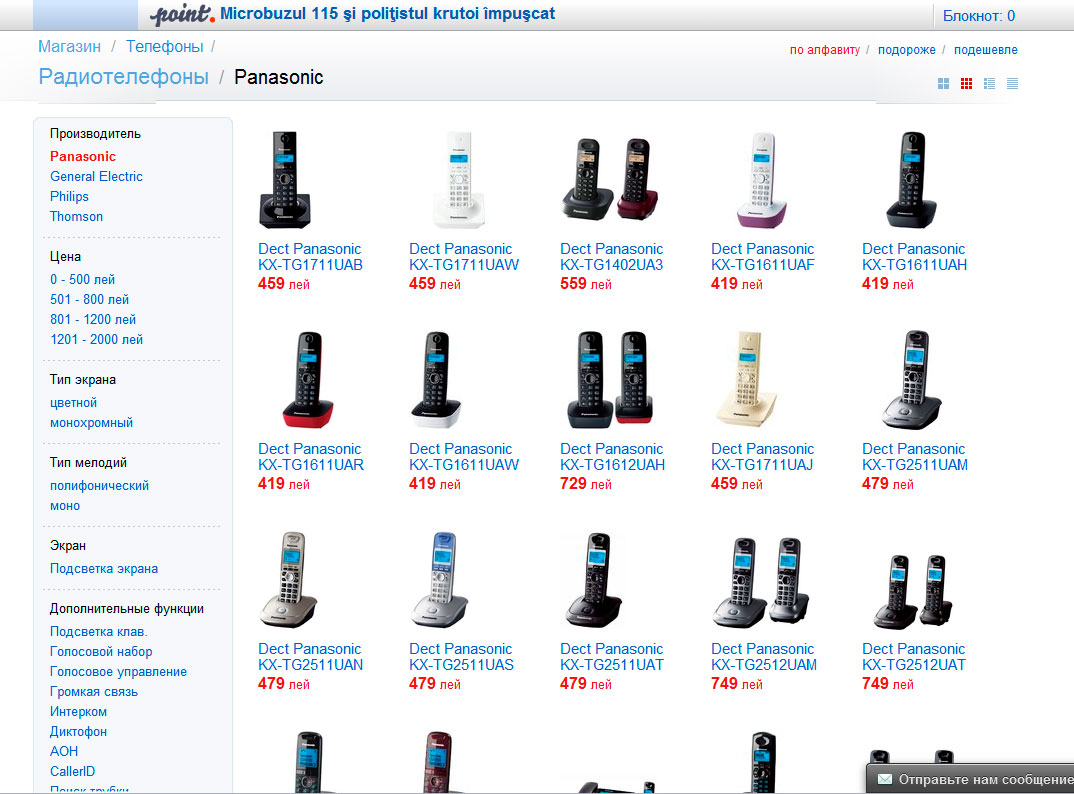Filter price range 501 - 800 лей
Viewport: 1074px width, 794px height.
pyautogui.click(x=89, y=299)
